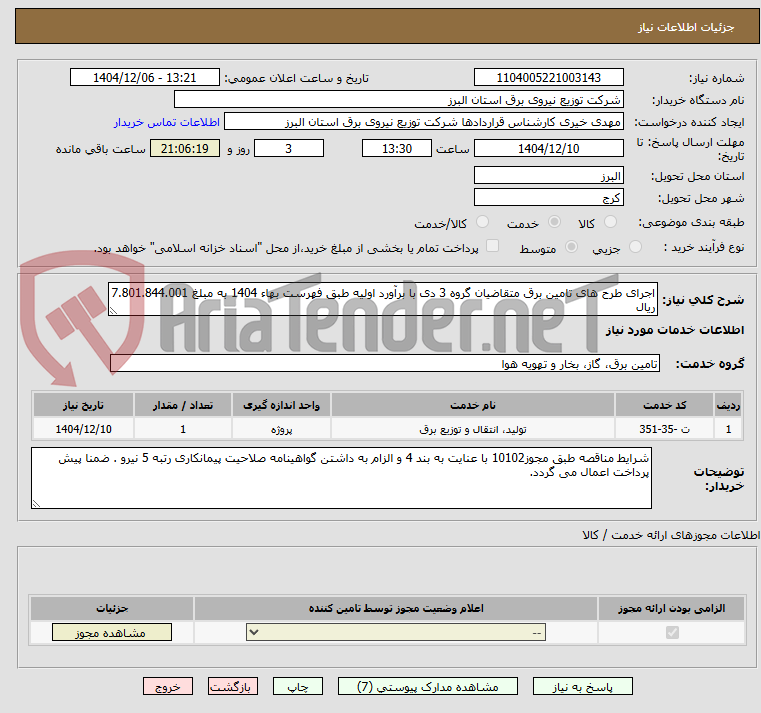This screenshot has width=761, height=713.
Task: Click the announcement date field 1404/12/06 - 13:21
Action: [x=145, y=78]
